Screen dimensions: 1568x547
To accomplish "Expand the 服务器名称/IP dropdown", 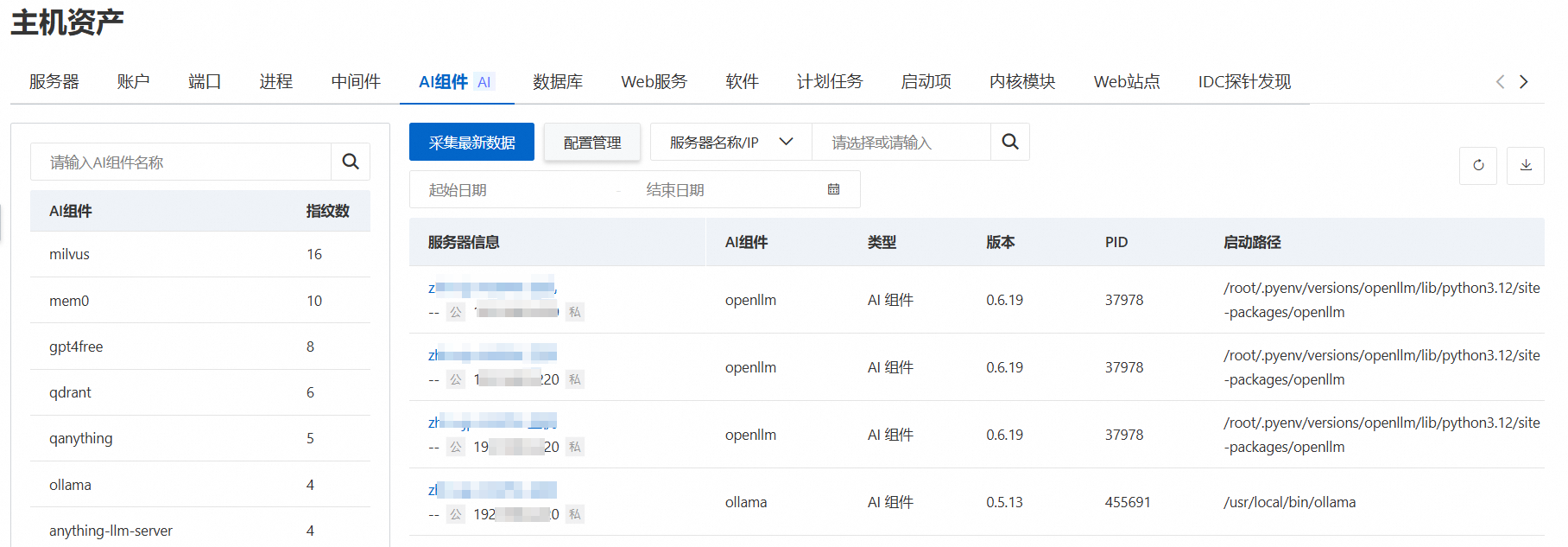I will [x=731, y=142].
